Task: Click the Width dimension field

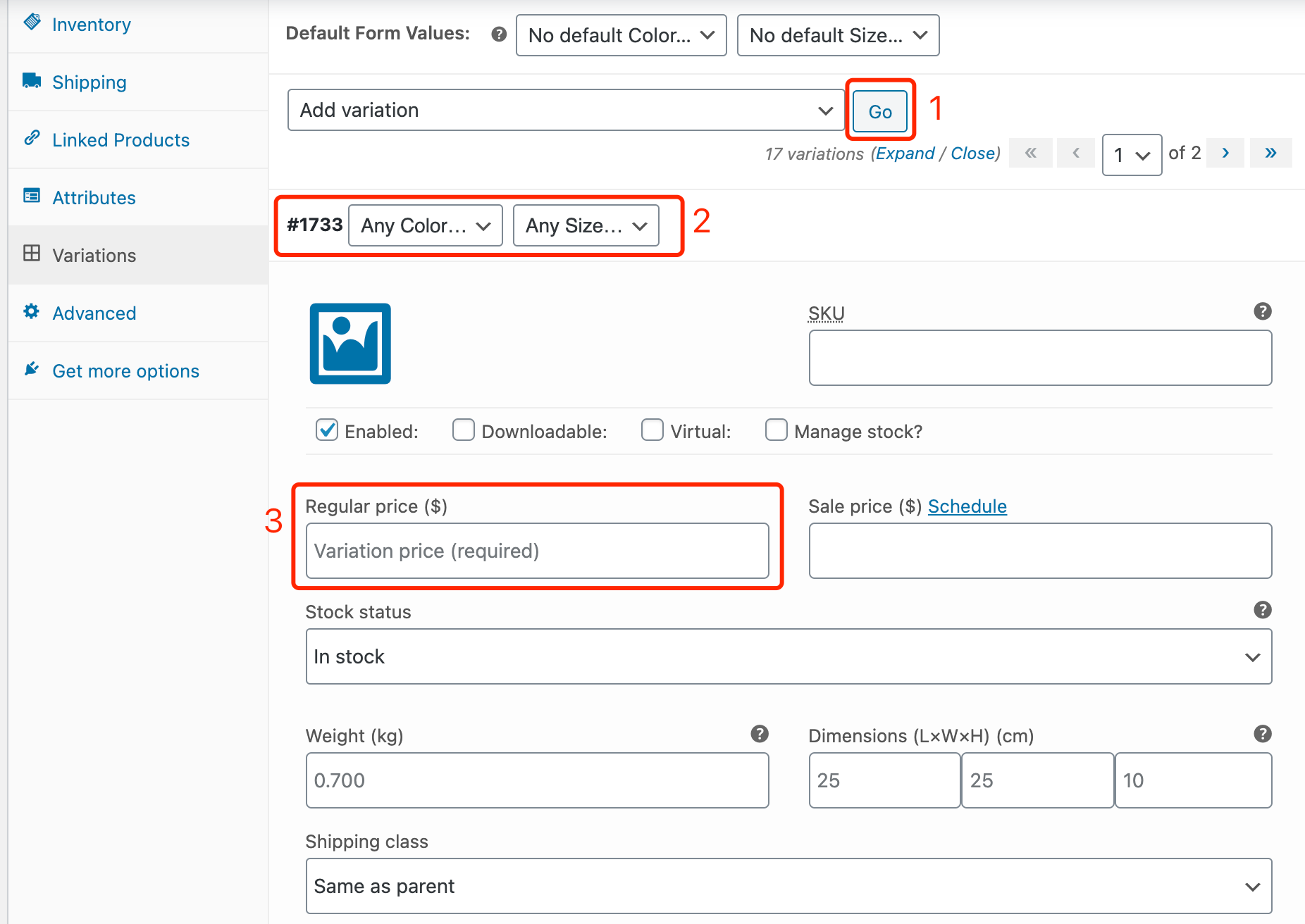Action: tap(1038, 780)
